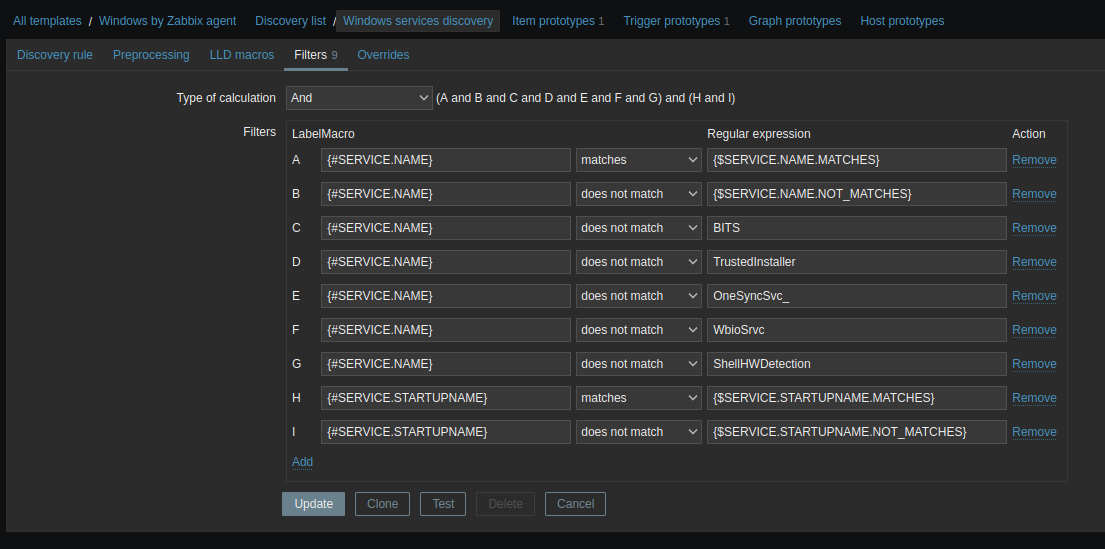
Task: Go to the Preprocessing tab
Action: point(151,55)
